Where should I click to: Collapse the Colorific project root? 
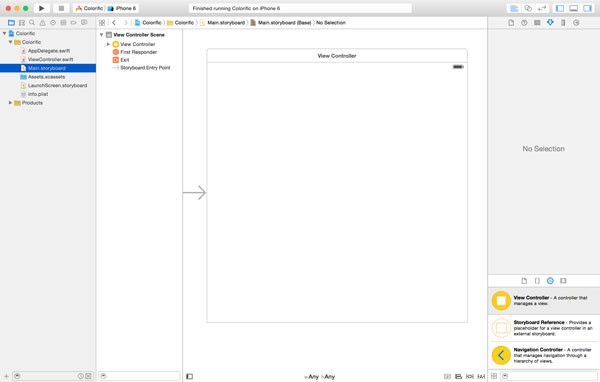[x=4, y=33]
